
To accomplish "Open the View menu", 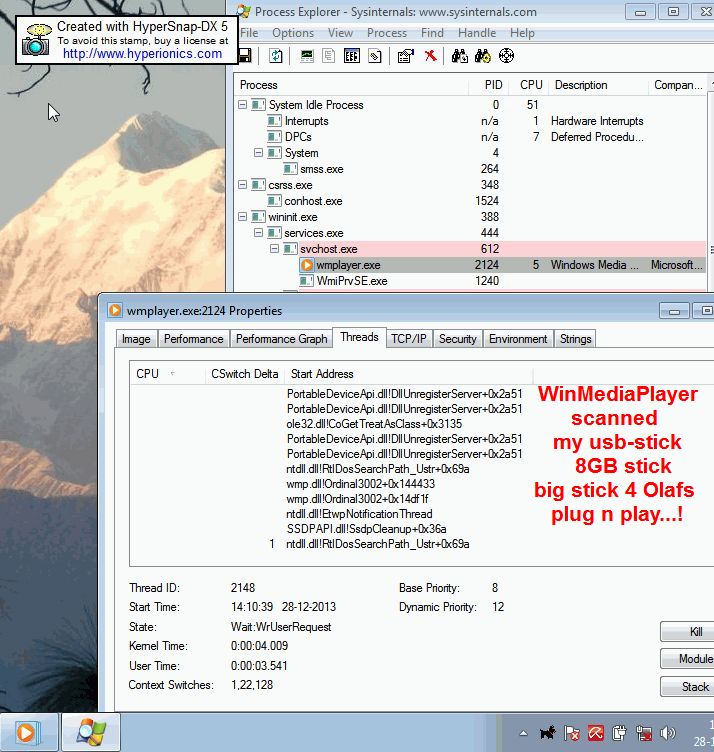I will pyautogui.click(x=340, y=33).
